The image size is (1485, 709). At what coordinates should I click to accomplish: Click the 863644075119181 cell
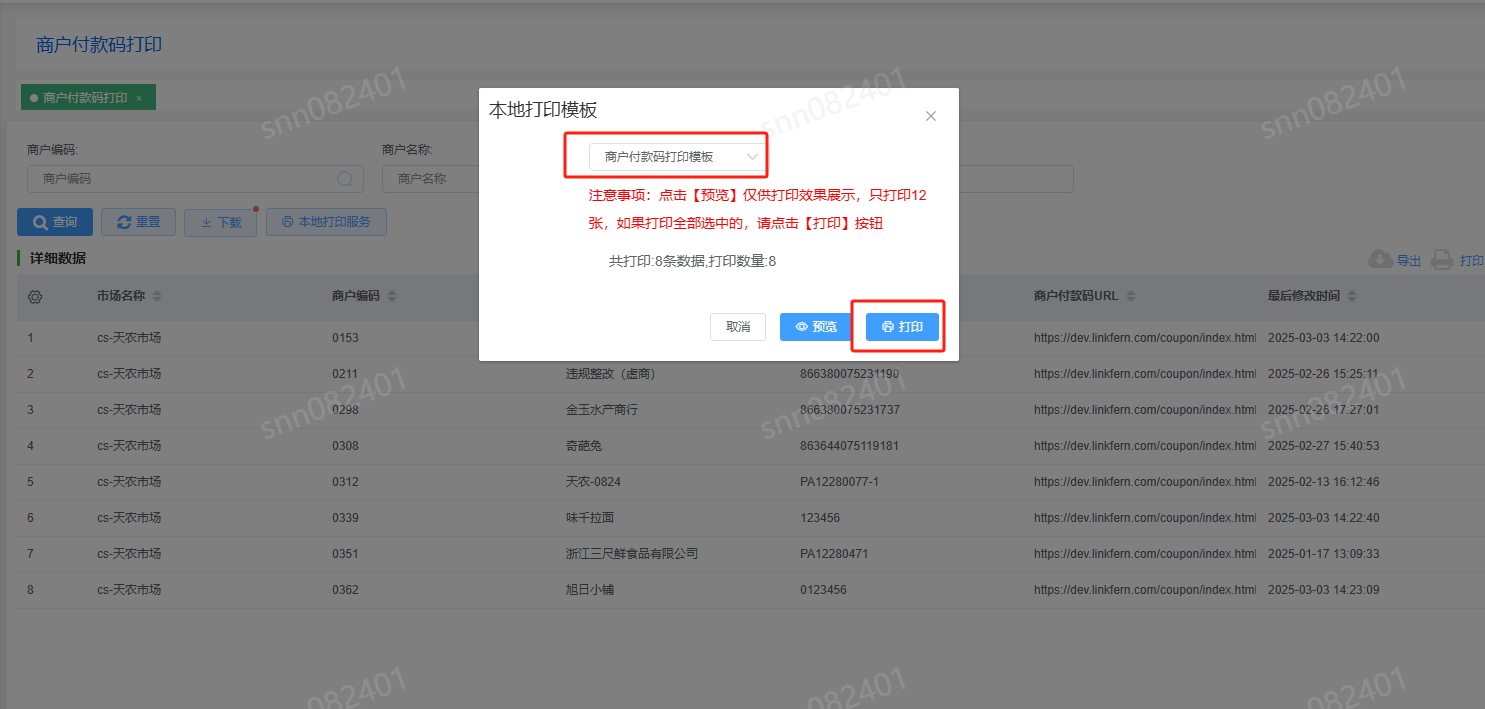(850, 446)
